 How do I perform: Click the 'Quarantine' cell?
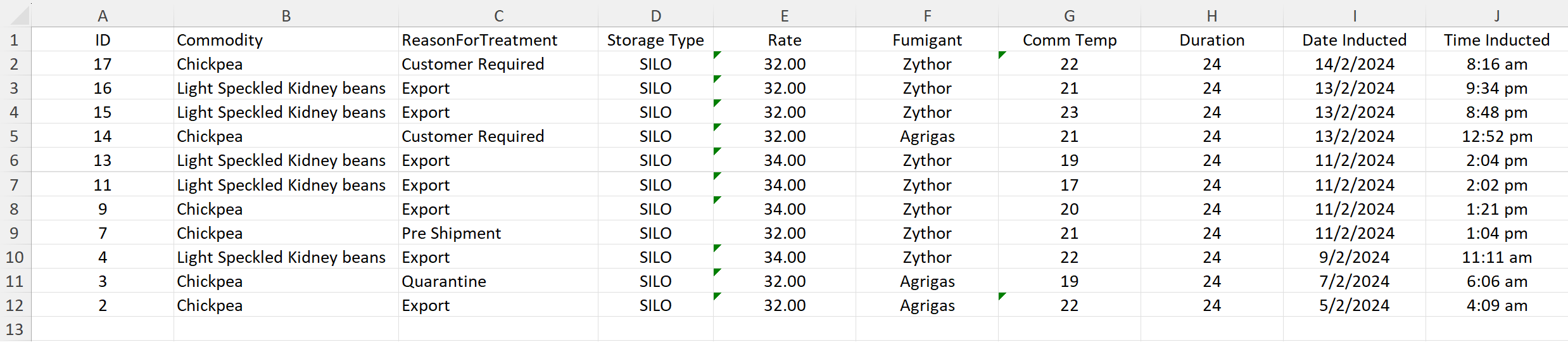point(444,281)
